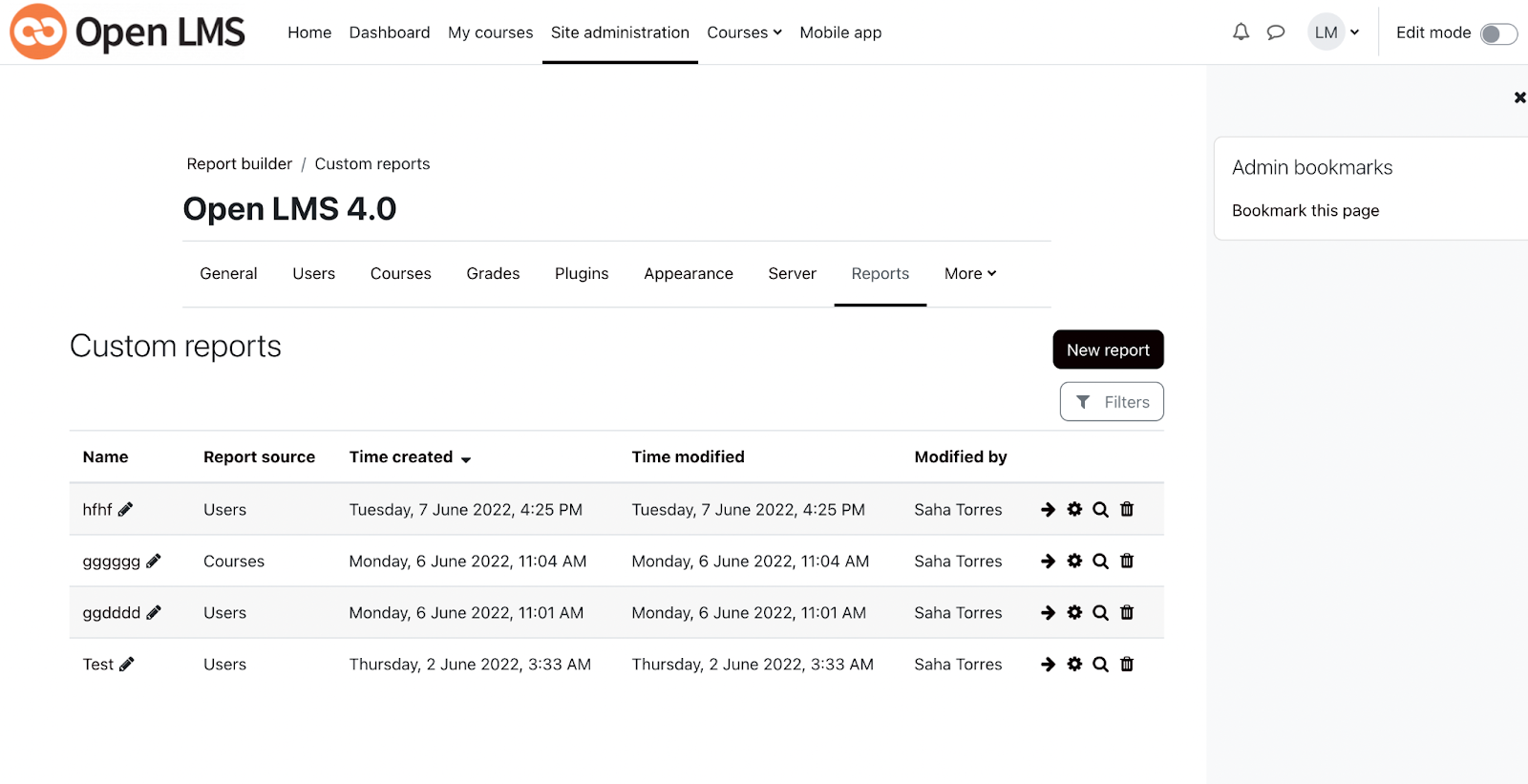Open My courses in top navigation
1528x784 pixels.
click(x=491, y=32)
